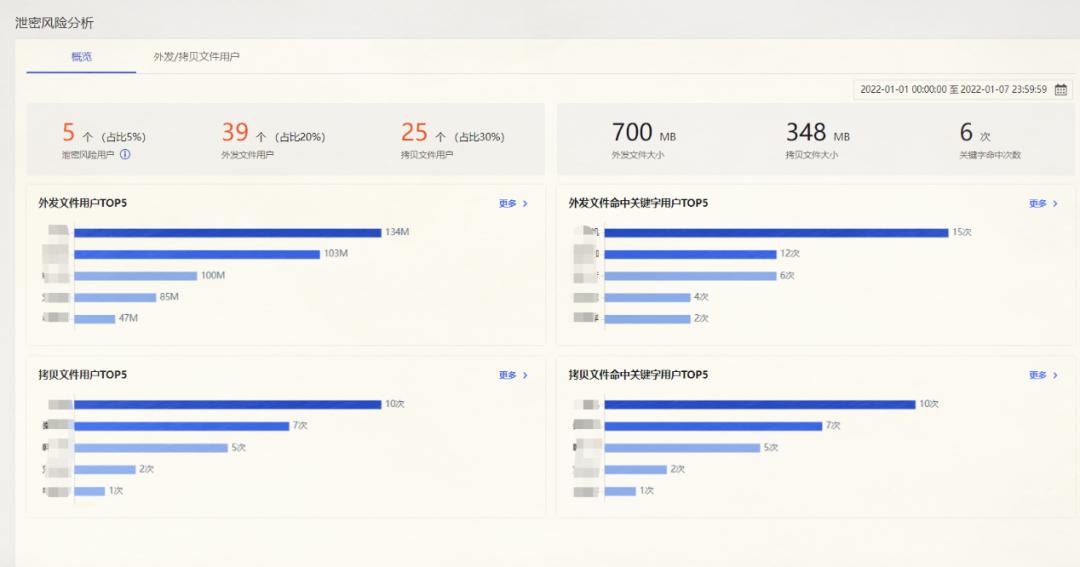Viewport: 1080px width, 567px height.
Task: Open the 外发/拷贝文件用户 tab
Action: tap(196, 57)
